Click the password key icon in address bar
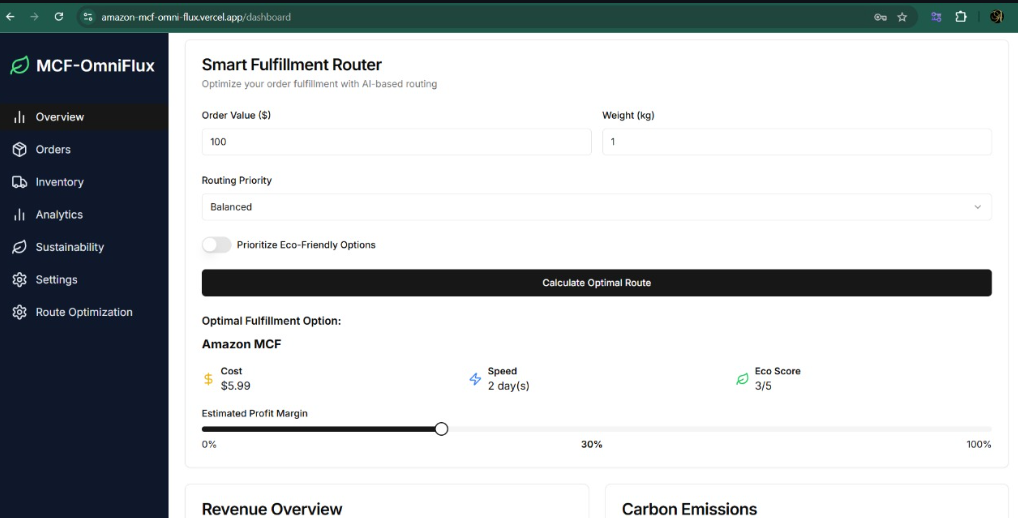 click(x=880, y=18)
